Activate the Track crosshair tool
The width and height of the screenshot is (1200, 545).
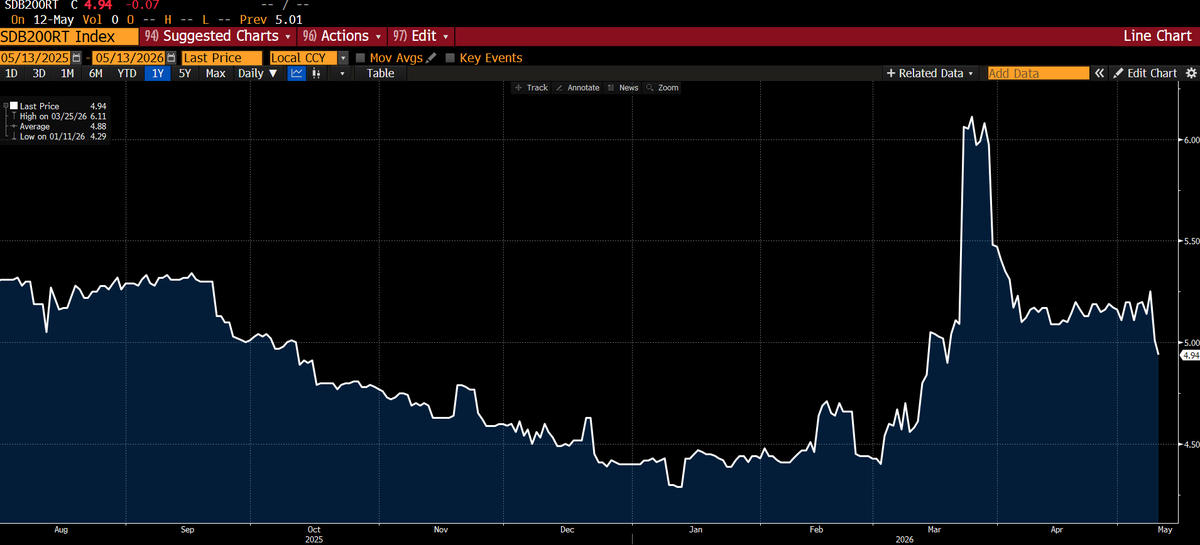pos(530,88)
